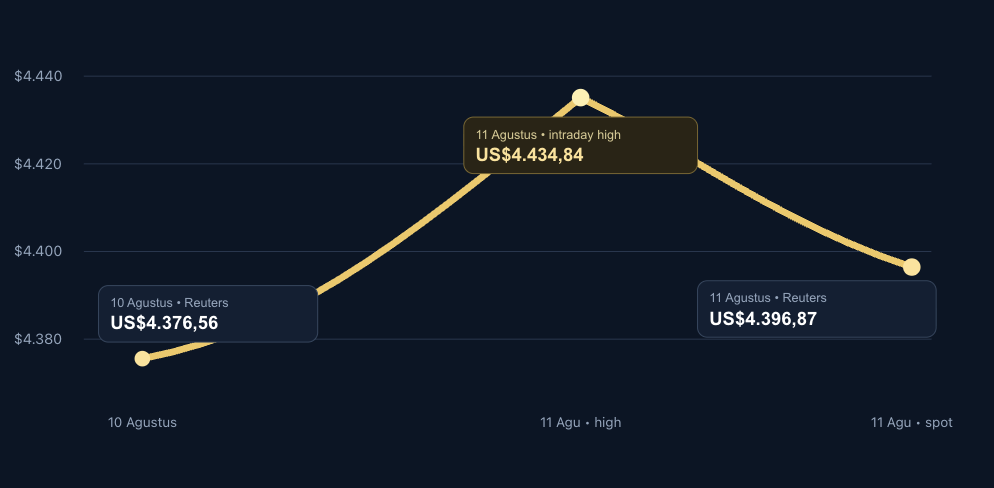Image resolution: width=994 pixels, height=488 pixels.
Task: Click the $4.440 horizontal gridline
Action: tap(507, 76)
